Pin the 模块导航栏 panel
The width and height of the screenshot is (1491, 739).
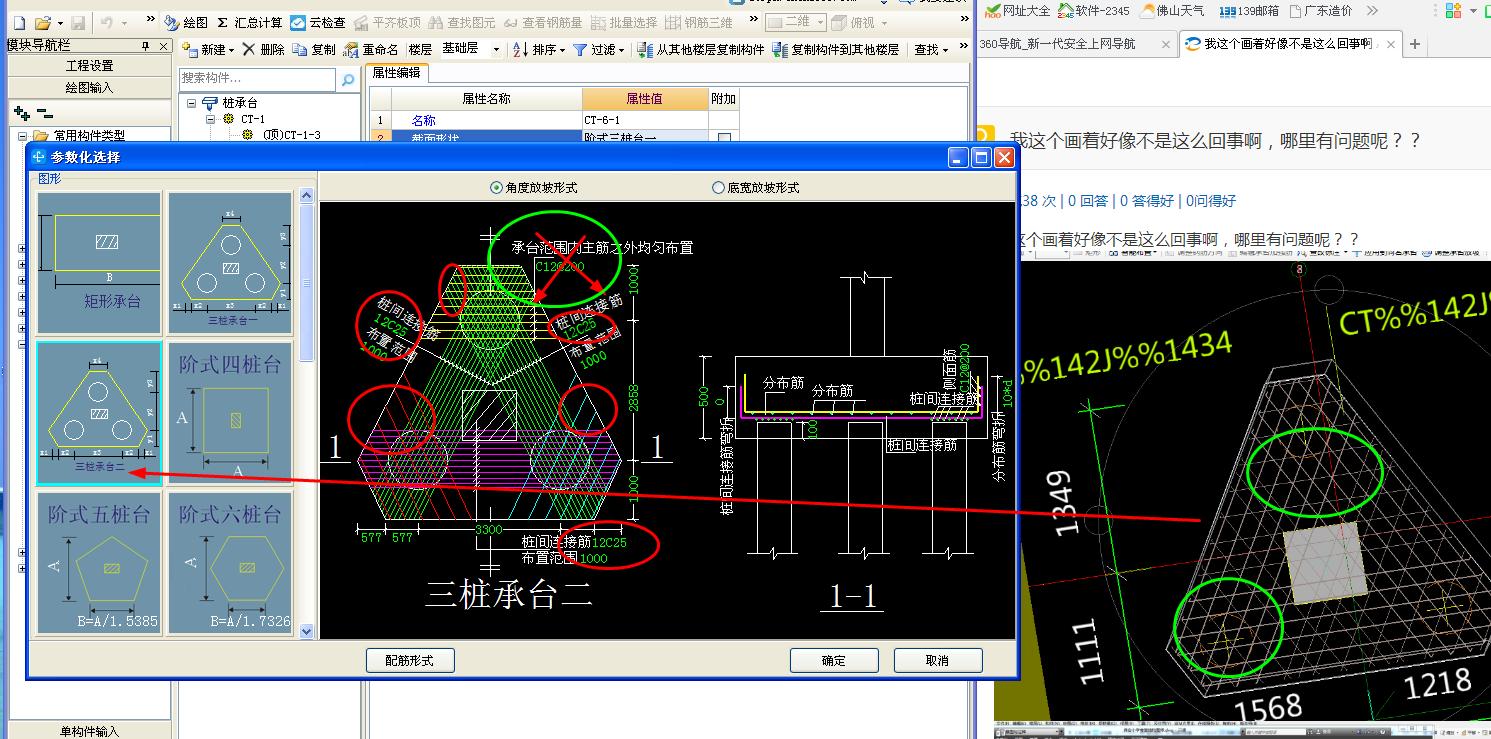click(145, 46)
